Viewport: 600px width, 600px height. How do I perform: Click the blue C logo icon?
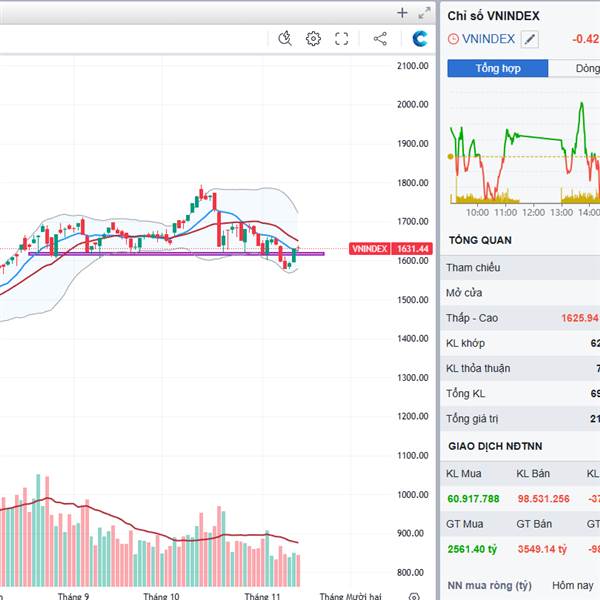pyautogui.click(x=420, y=38)
